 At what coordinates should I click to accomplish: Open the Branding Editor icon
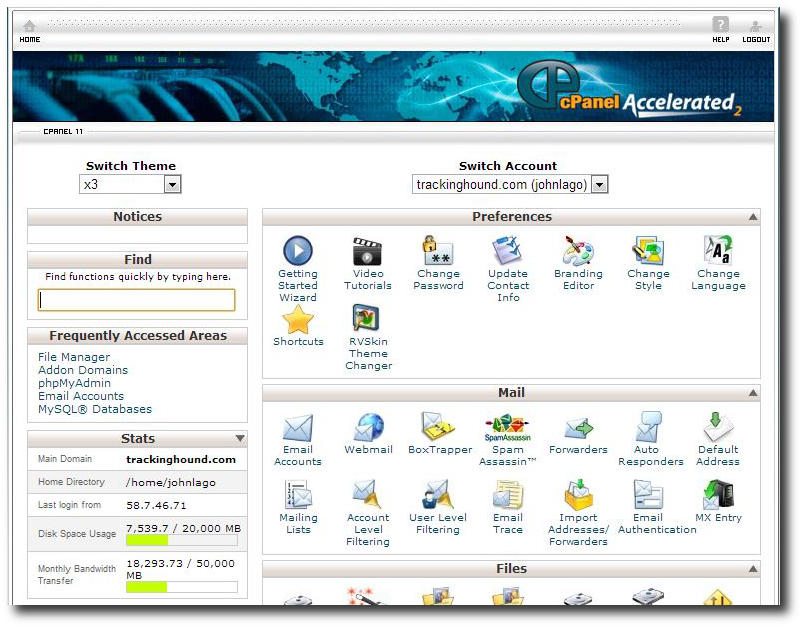click(578, 251)
